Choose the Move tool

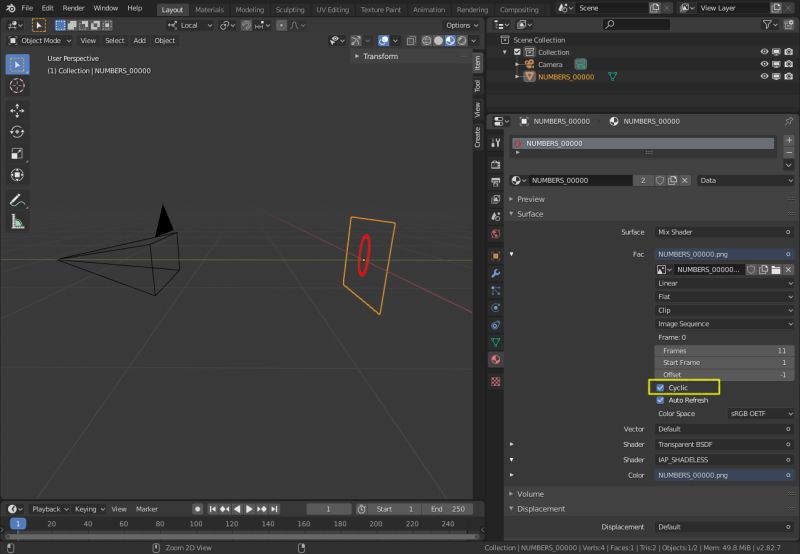(17, 111)
